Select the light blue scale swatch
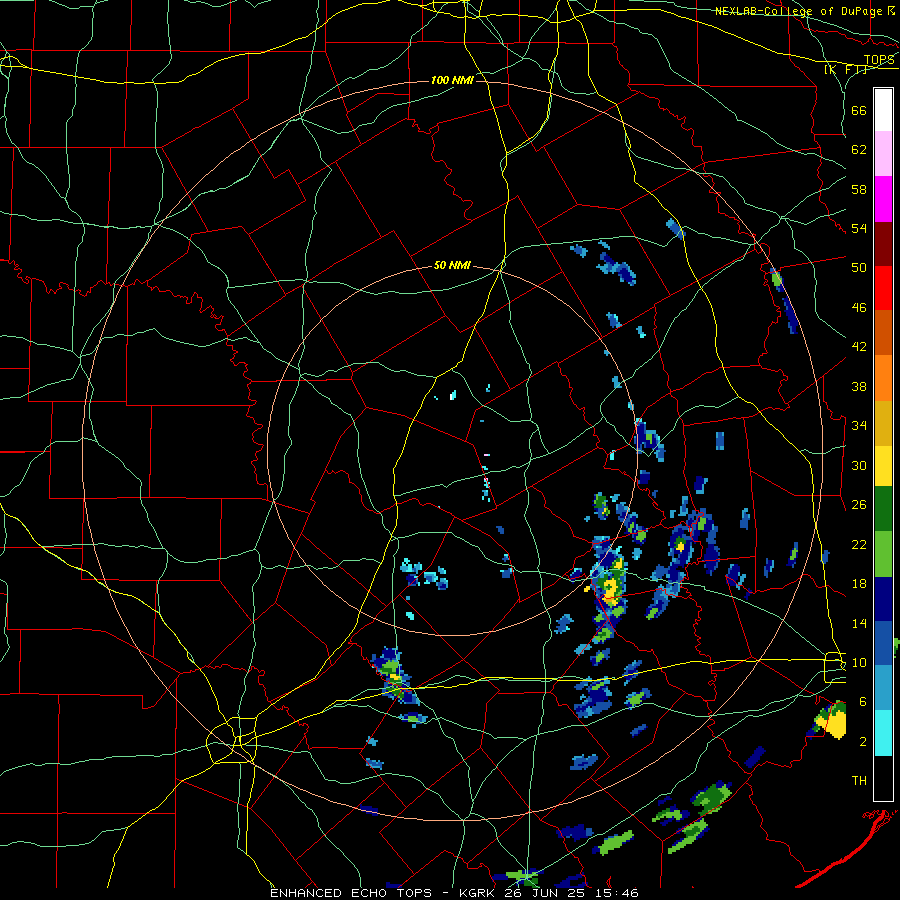 [883, 687]
